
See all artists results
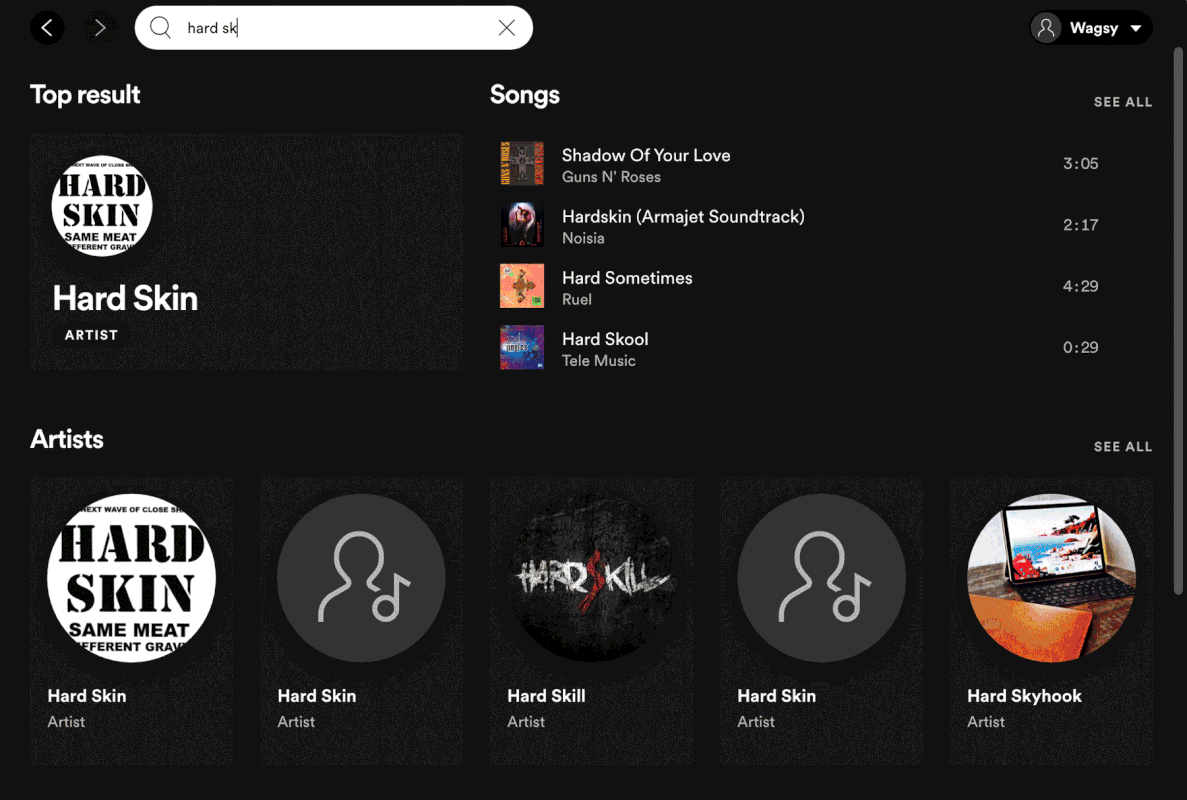click(1123, 447)
